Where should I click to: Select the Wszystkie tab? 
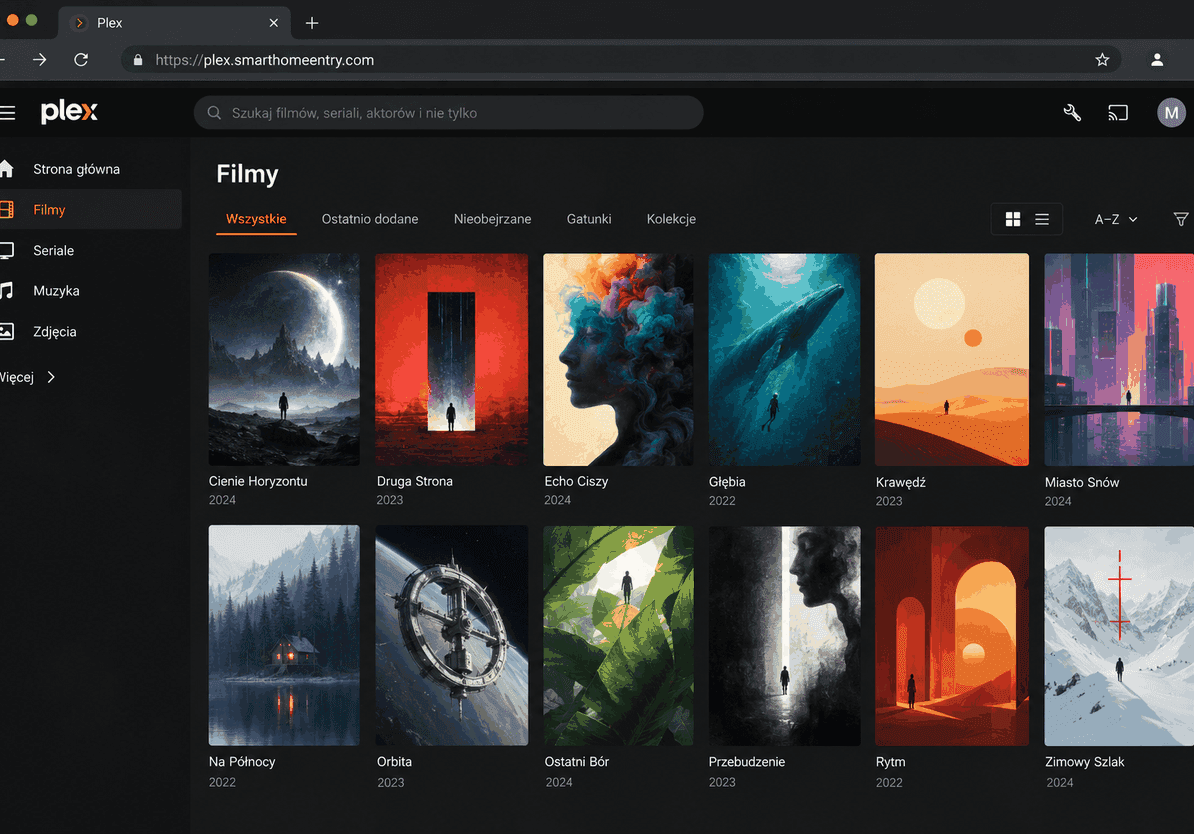[x=256, y=219]
